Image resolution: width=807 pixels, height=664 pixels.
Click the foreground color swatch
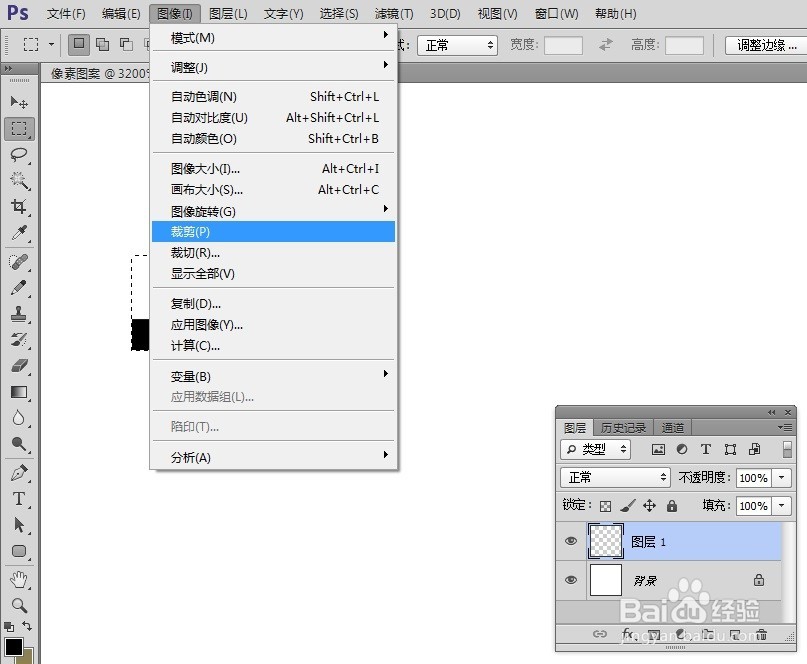pos(13,646)
